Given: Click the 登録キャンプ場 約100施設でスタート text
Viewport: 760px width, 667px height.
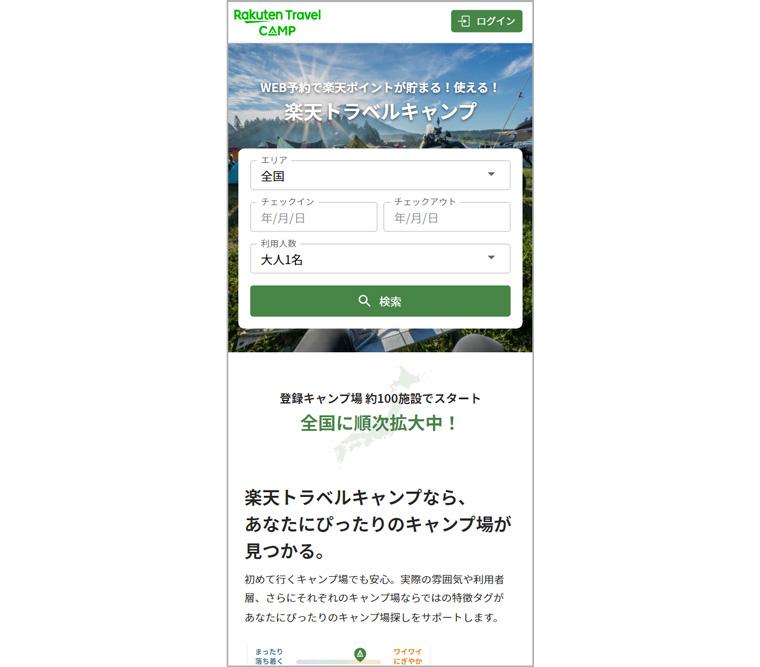Looking at the screenshot, I should click(x=380, y=398).
